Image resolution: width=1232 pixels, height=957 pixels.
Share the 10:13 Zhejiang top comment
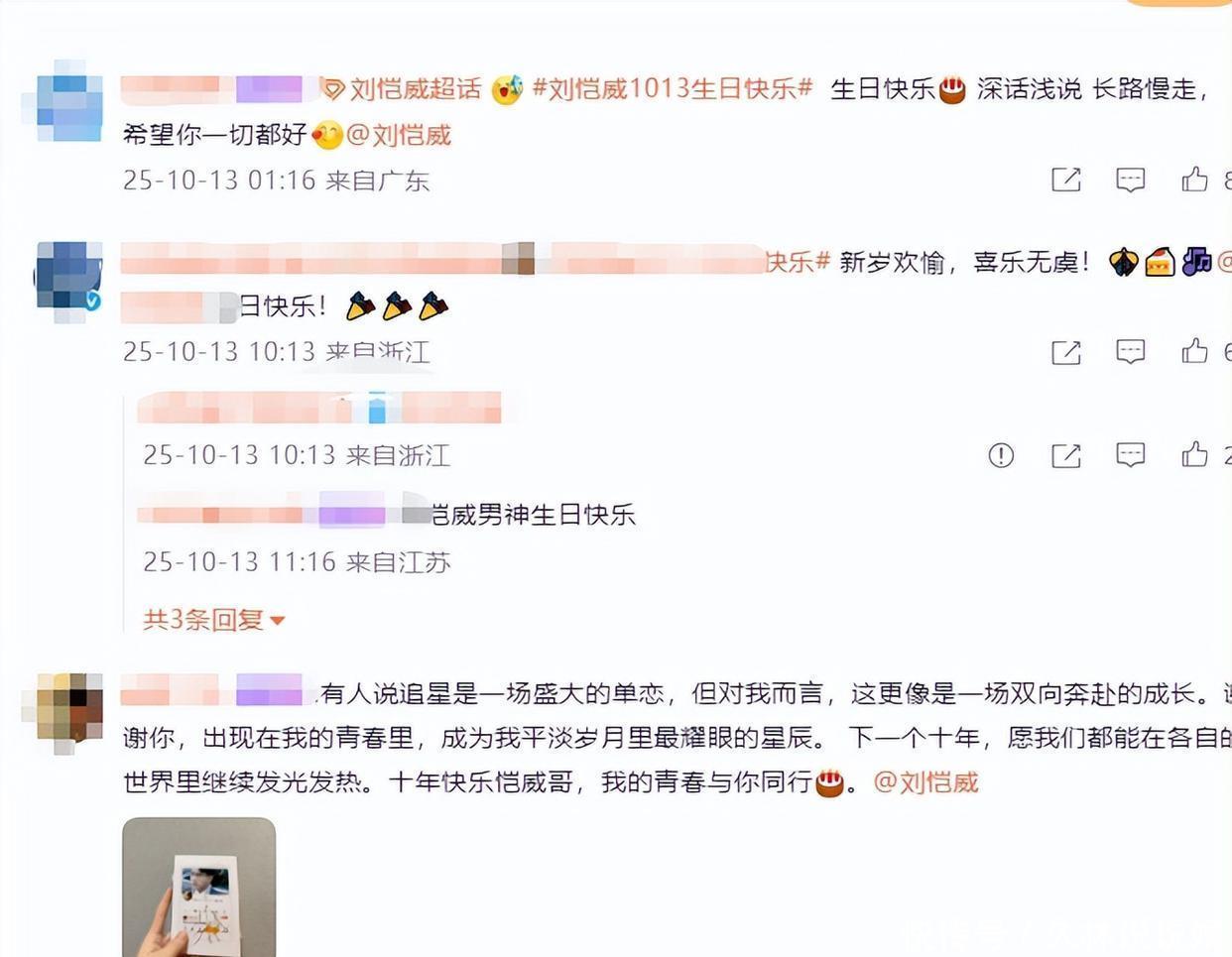1065,351
